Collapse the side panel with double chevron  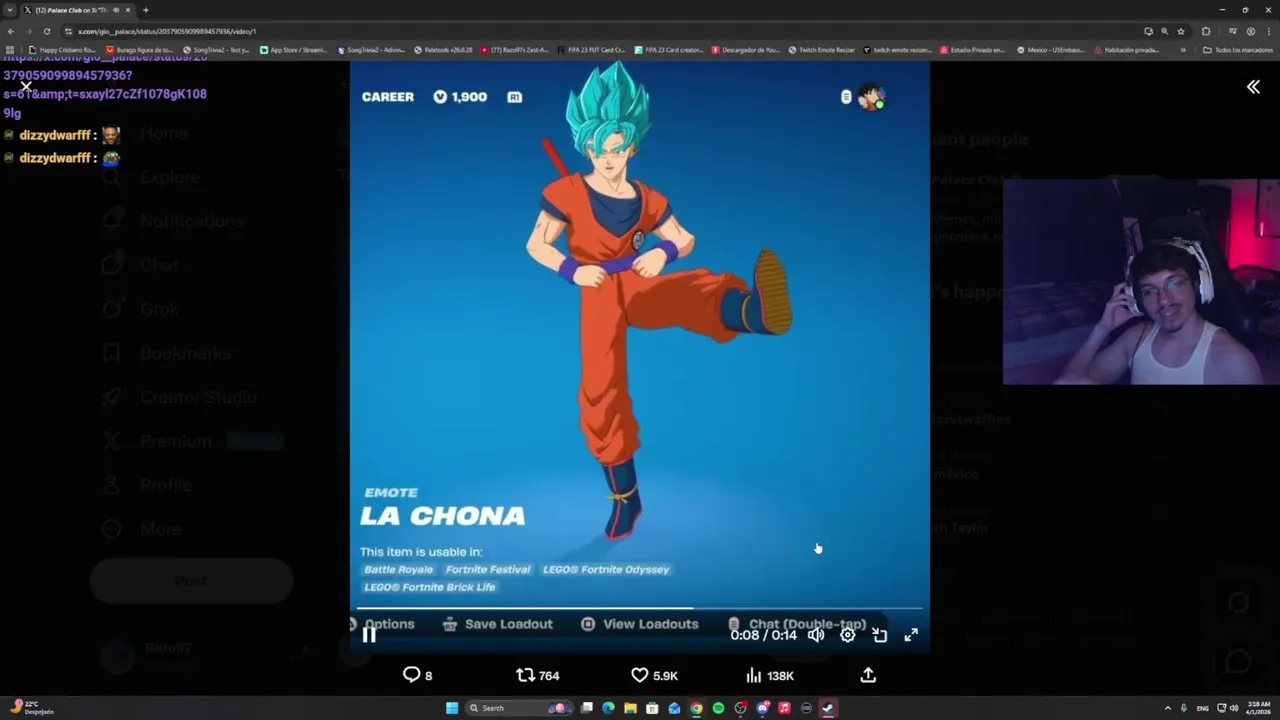pyautogui.click(x=1253, y=87)
